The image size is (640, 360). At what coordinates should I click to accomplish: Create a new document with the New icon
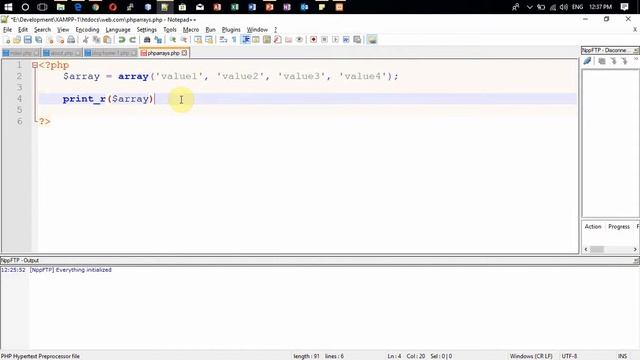(6, 40)
